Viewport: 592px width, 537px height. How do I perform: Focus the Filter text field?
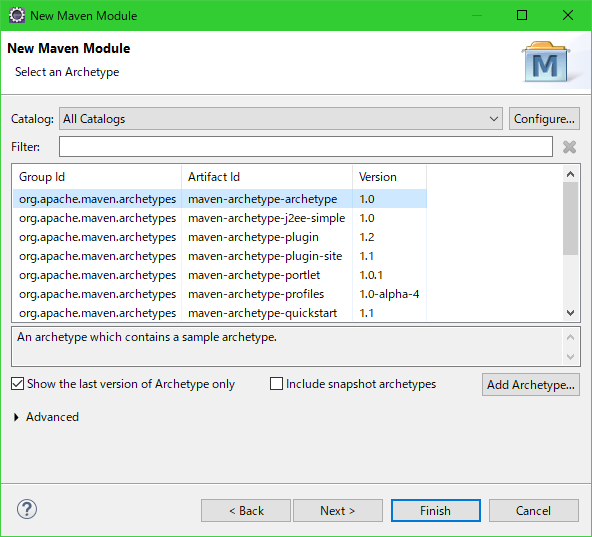[306, 147]
